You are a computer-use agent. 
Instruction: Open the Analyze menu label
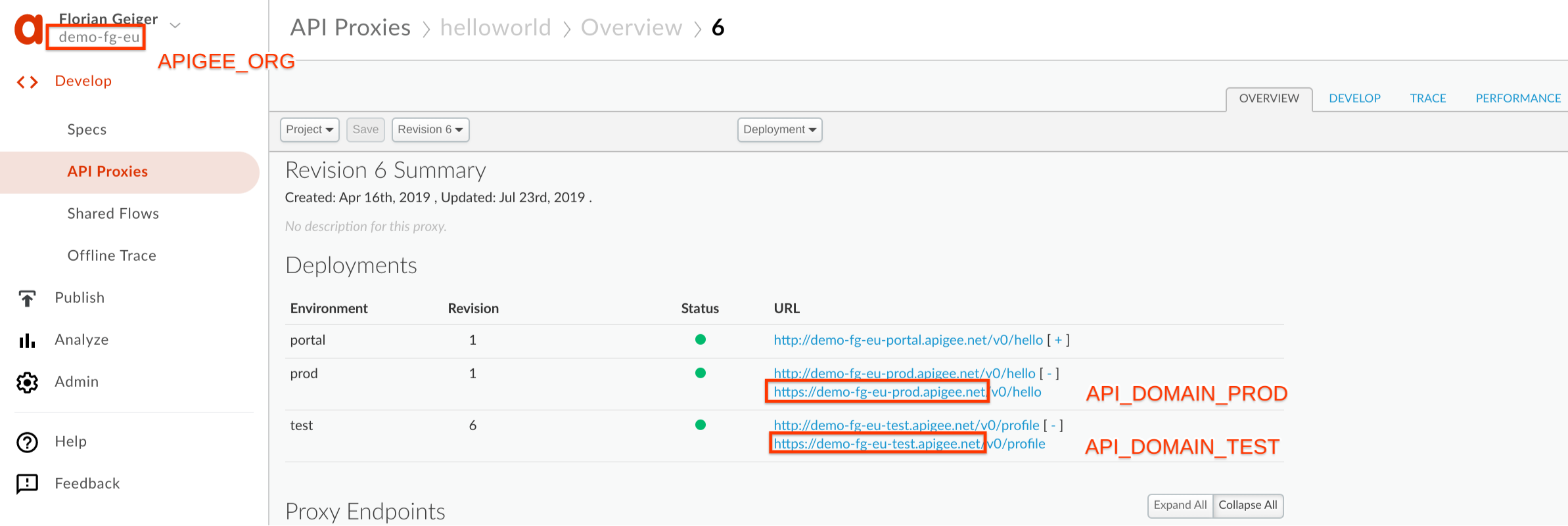coord(81,340)
